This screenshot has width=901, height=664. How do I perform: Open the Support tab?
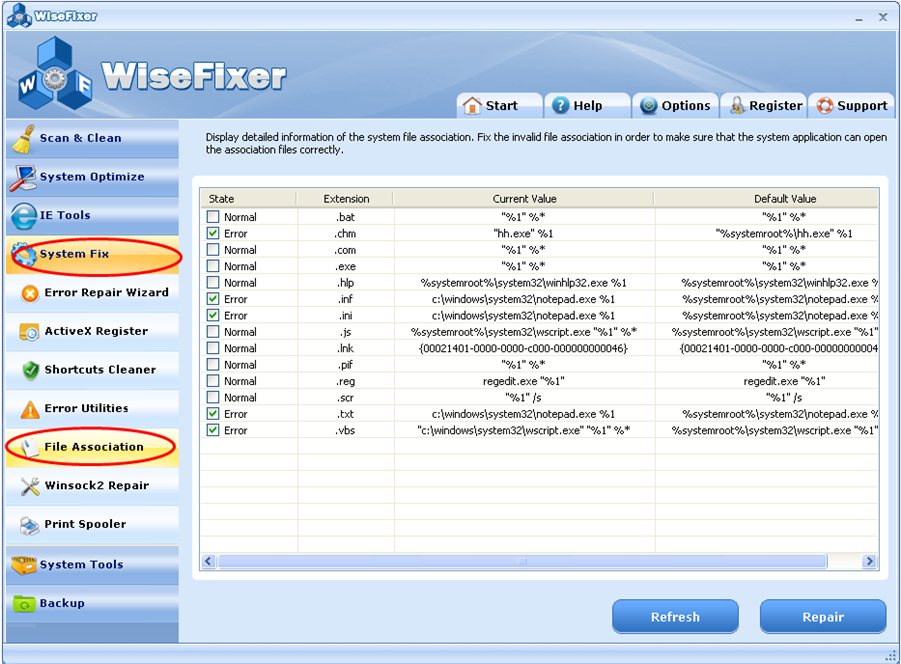[852, 106]
